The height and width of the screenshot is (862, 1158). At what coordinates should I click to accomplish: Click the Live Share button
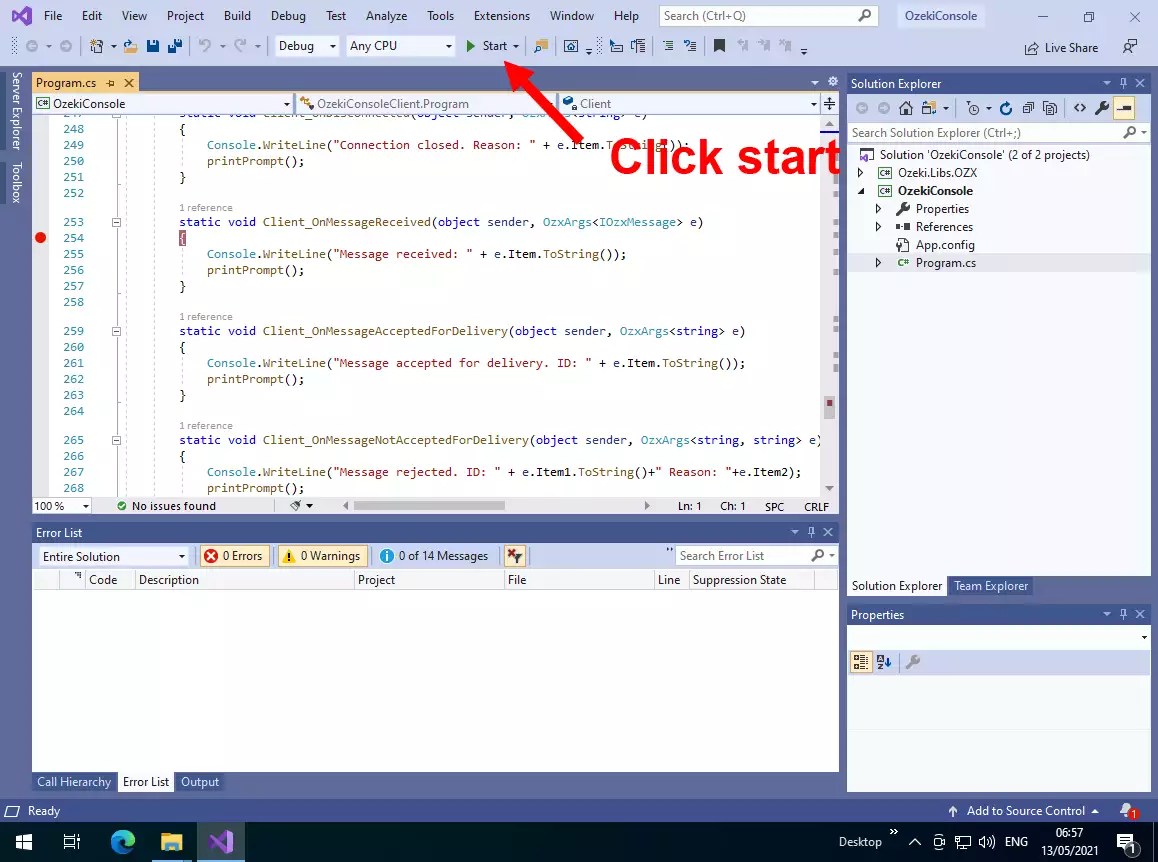coord(1061,47)
